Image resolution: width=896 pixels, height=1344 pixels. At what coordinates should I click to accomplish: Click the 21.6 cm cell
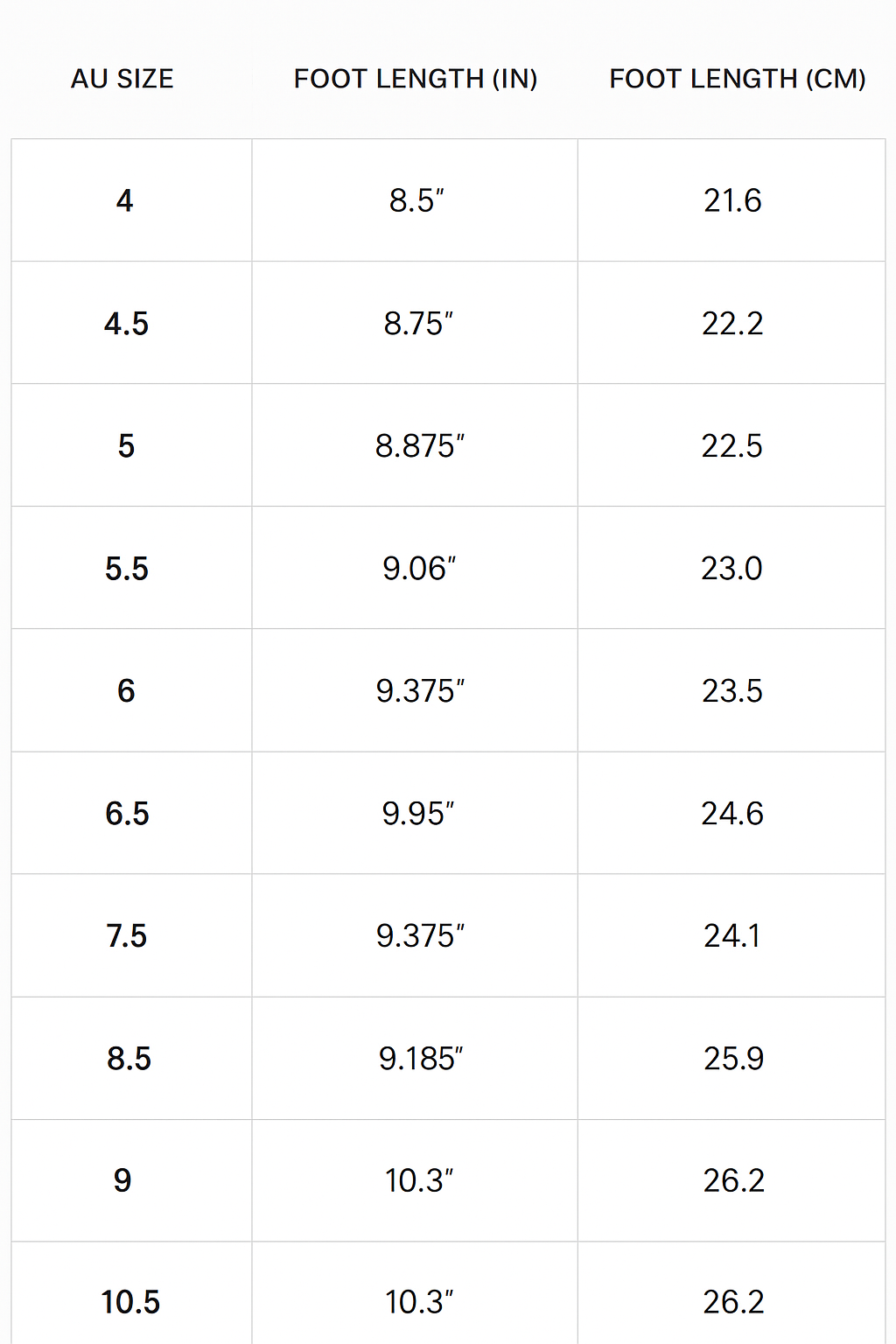[x=732, y=200]
